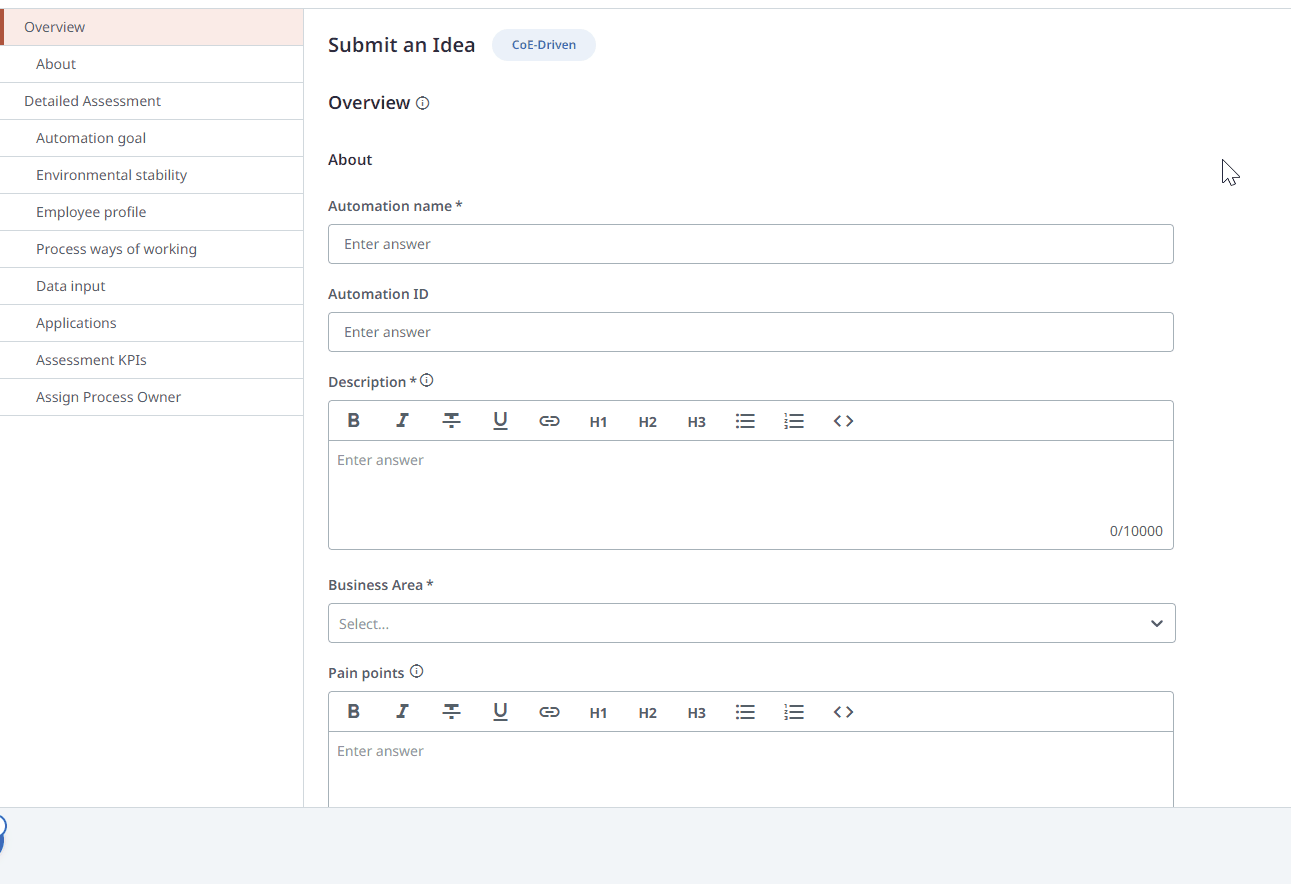Apply H3 heading in Pain points editor
Screen dimensions: 1291x884
(x=696, y=712)
